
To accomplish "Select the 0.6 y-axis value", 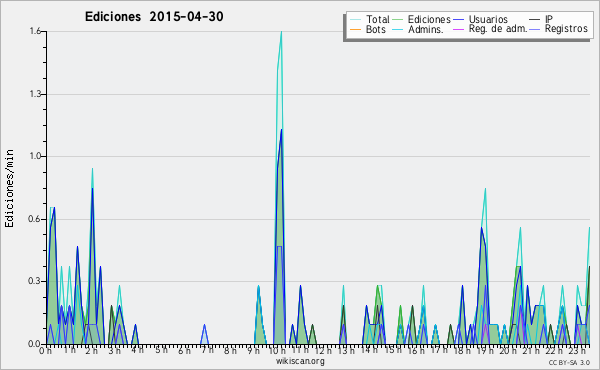I will pyautogui.click(x=35, y=219).
